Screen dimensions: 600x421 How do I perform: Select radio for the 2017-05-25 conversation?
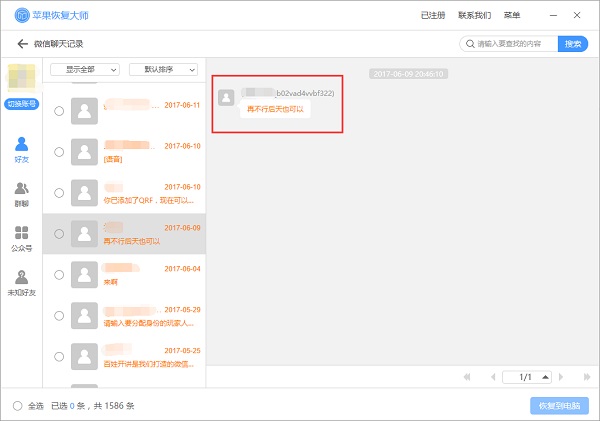[59, 357]
